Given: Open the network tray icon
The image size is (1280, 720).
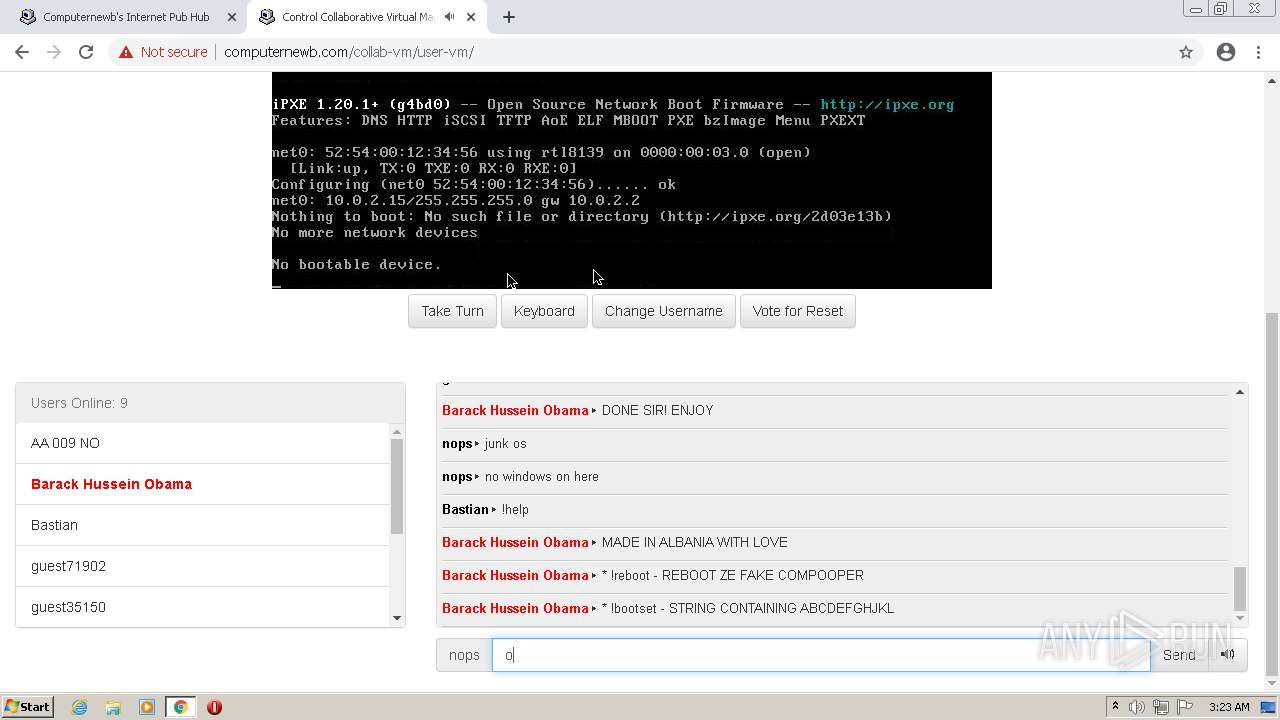Looking at the screenshot, I should (1160, 707).
